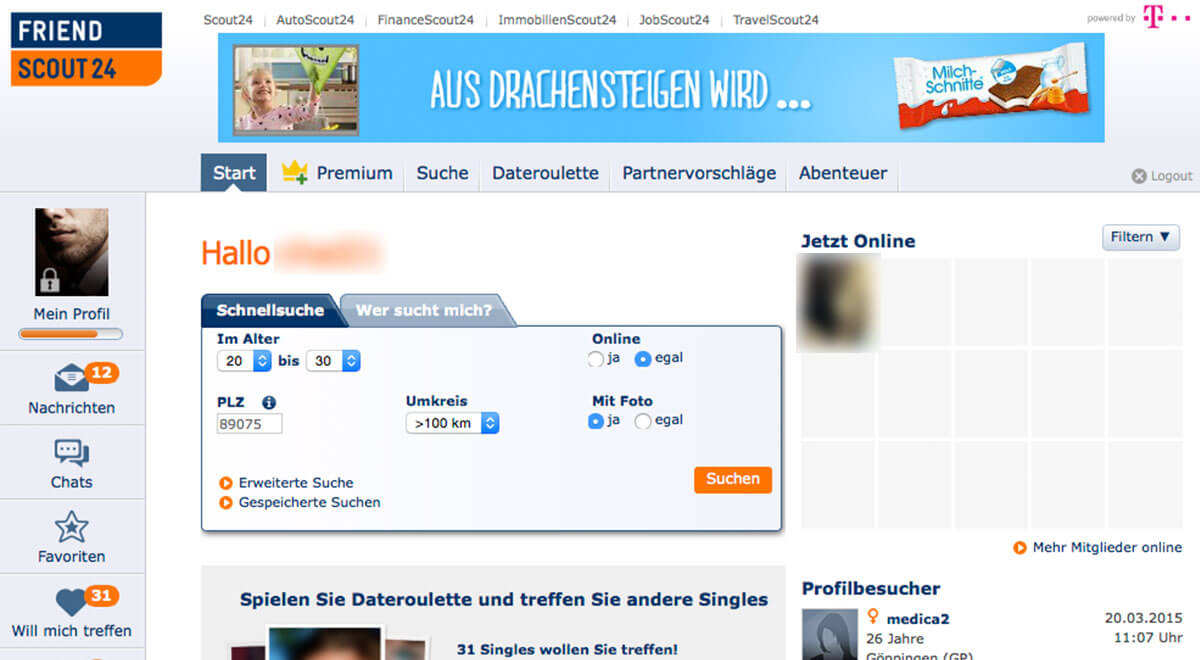Select the Schnellsuche tab
1200x660 pixels.
tap(270, 310)
